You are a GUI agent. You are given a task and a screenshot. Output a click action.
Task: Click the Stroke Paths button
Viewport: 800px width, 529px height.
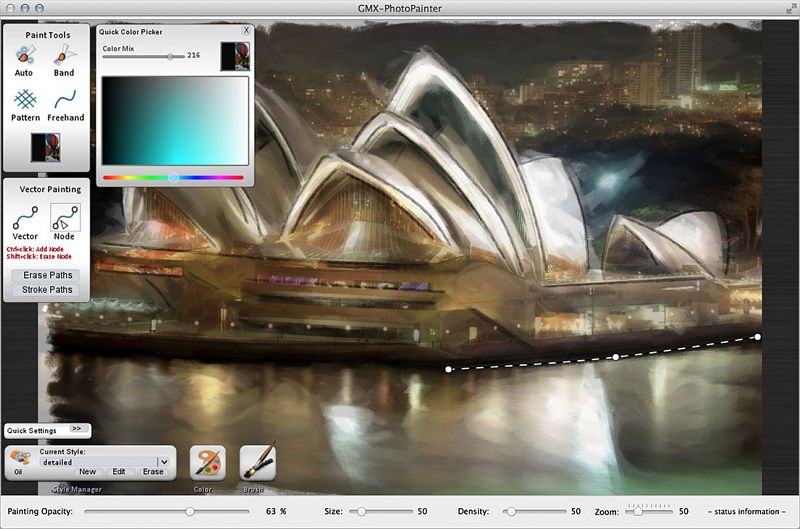tap(48, 290)
